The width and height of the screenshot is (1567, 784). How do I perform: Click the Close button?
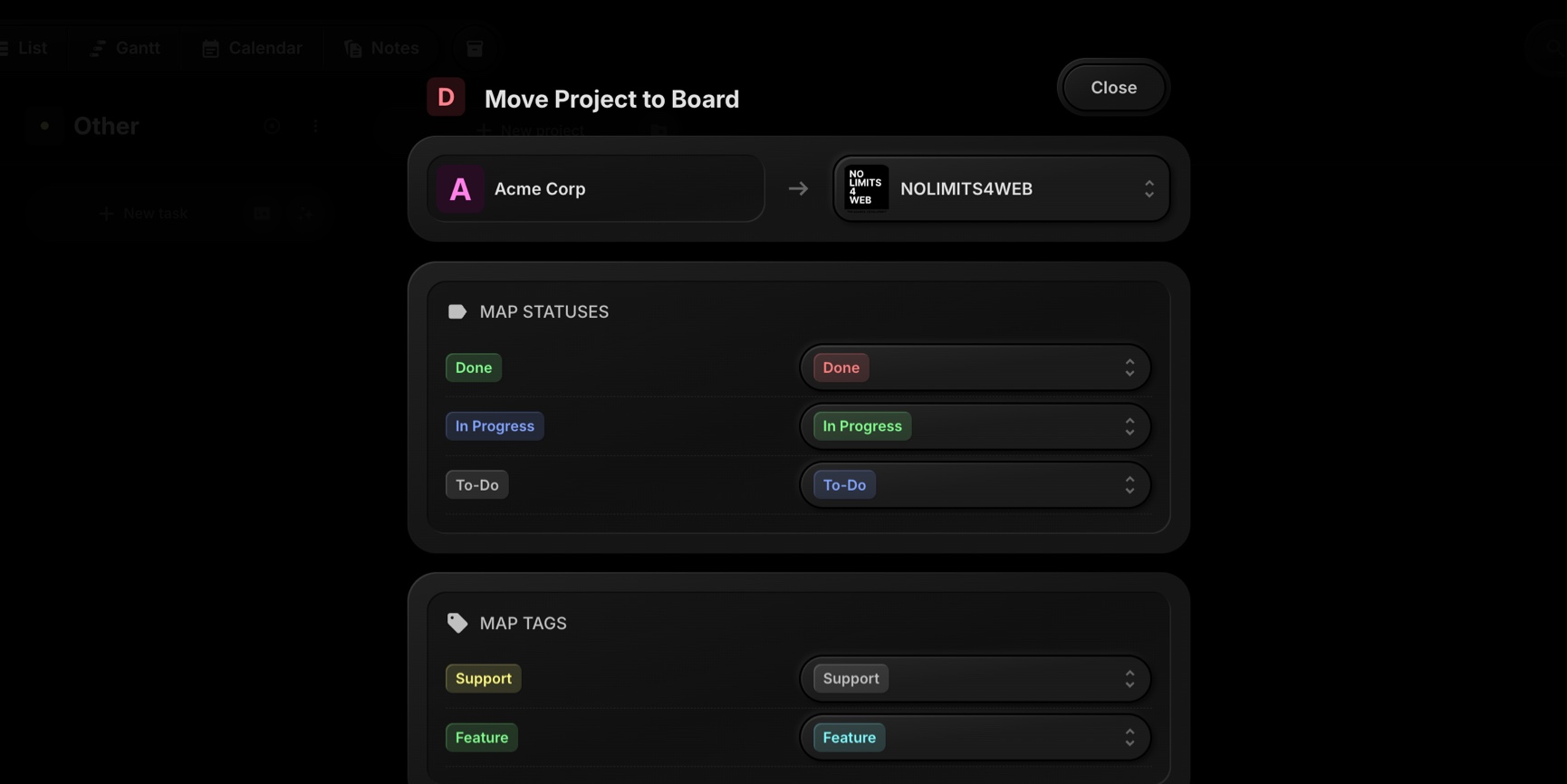coord(1112,87)
